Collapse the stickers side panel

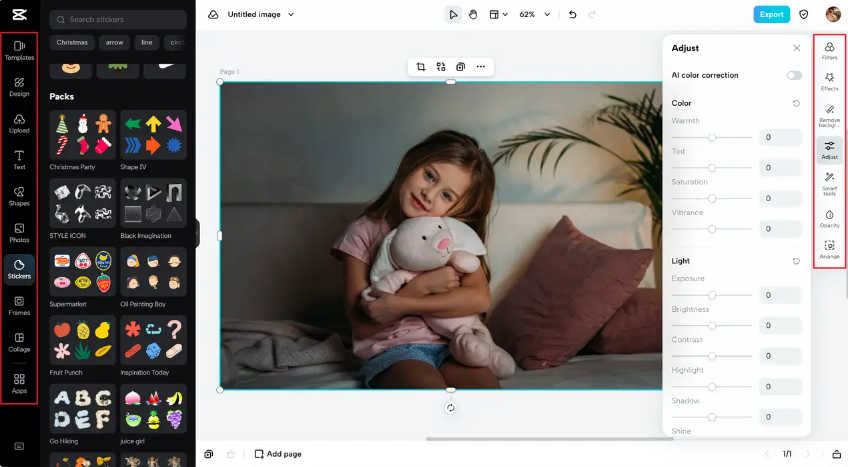pos(197,234)
